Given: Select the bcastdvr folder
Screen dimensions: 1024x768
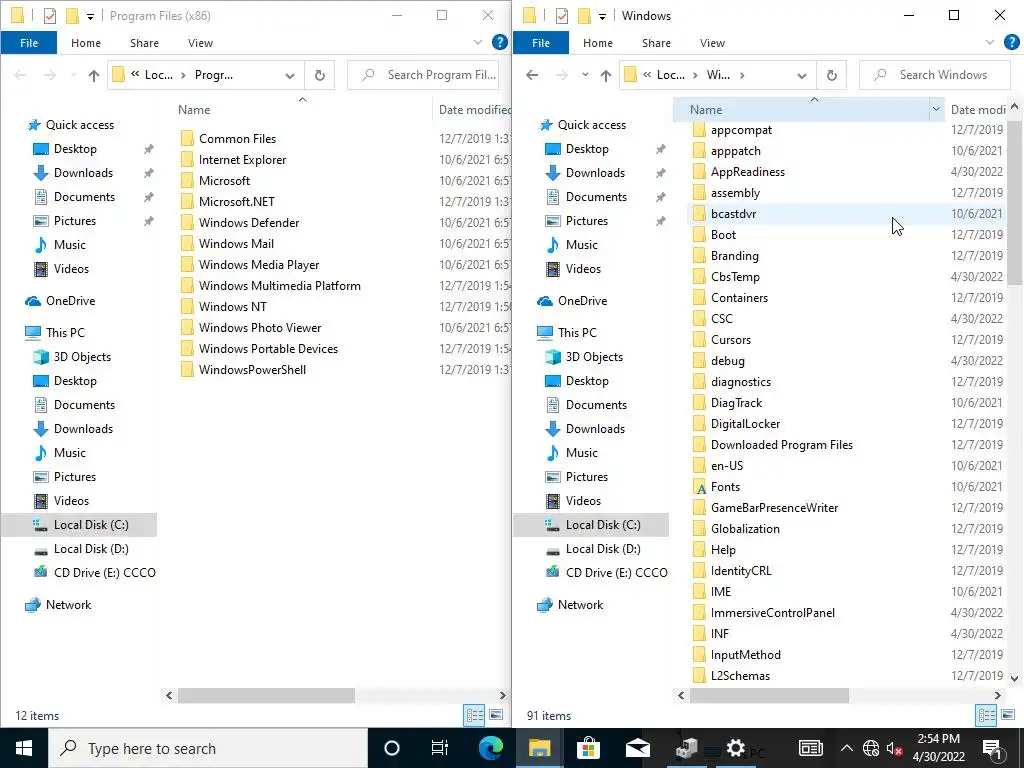Looking at the screenshot, I should tap(733, 214).
